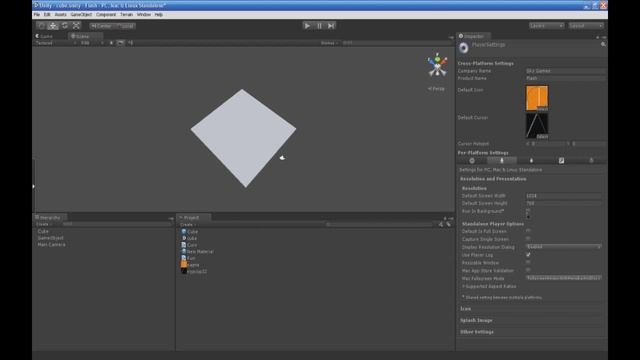Click the orange Default Icon thumbnail
The image size is (640, 360).
click(537, 98)
